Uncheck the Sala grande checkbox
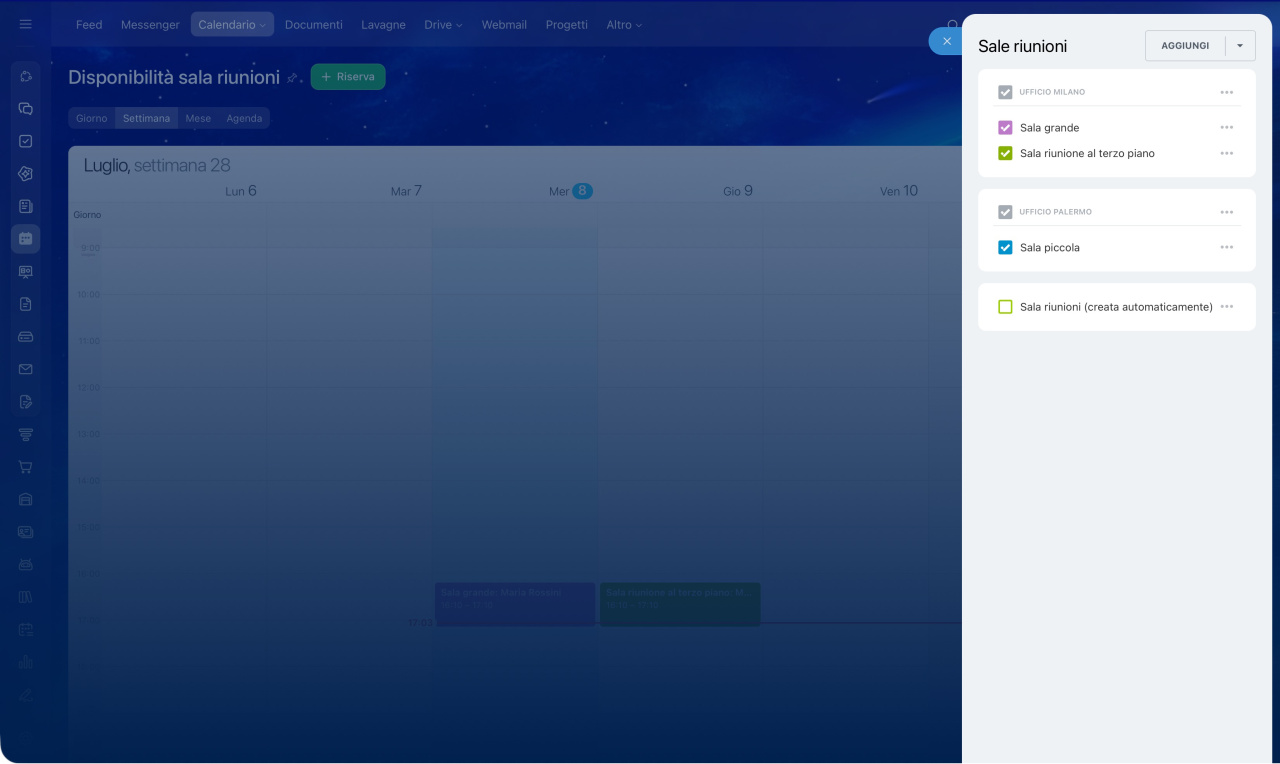The width and height of the screenshot is (1280, 764). pos(1005,128)
